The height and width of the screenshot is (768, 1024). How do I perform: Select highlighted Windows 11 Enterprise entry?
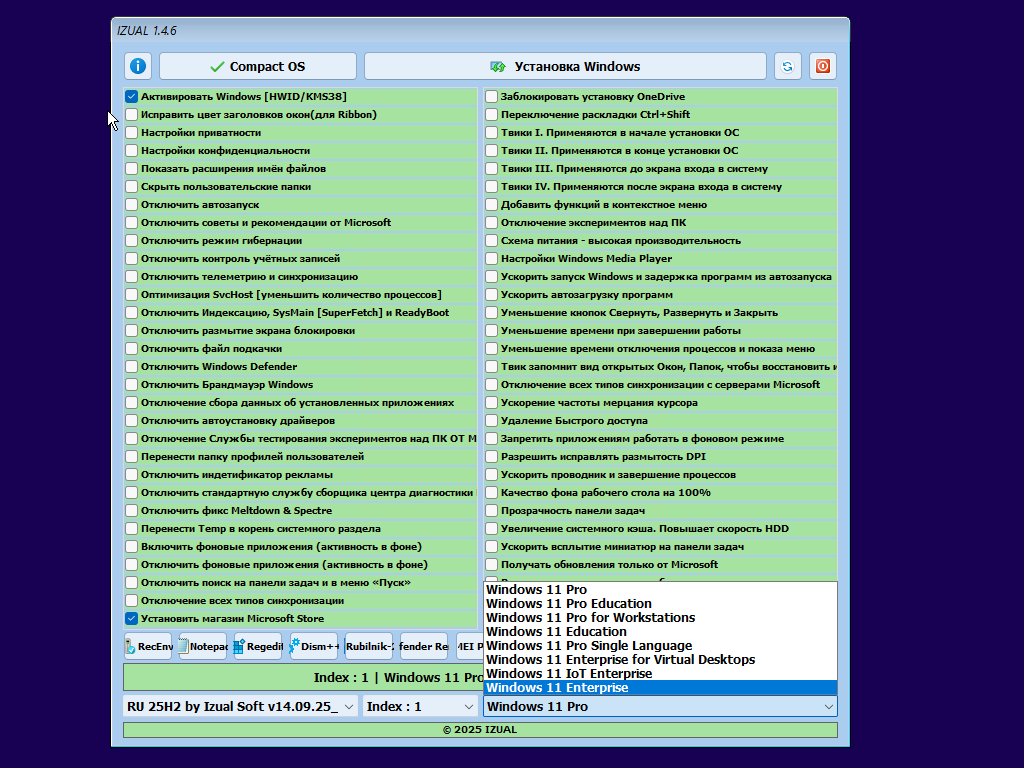[x=660, y=688]
